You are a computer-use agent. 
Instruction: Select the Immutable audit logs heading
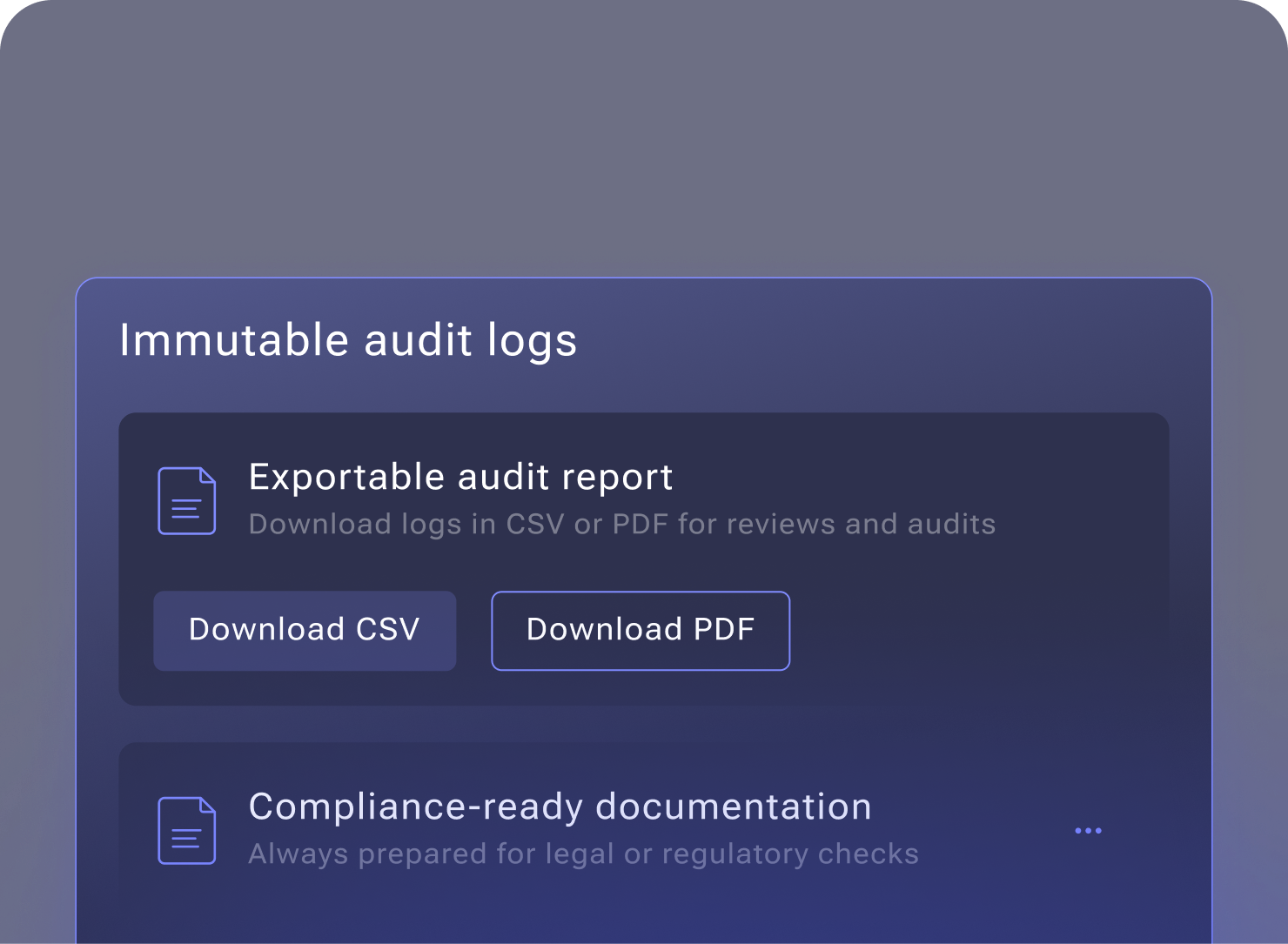coord(348,340)
